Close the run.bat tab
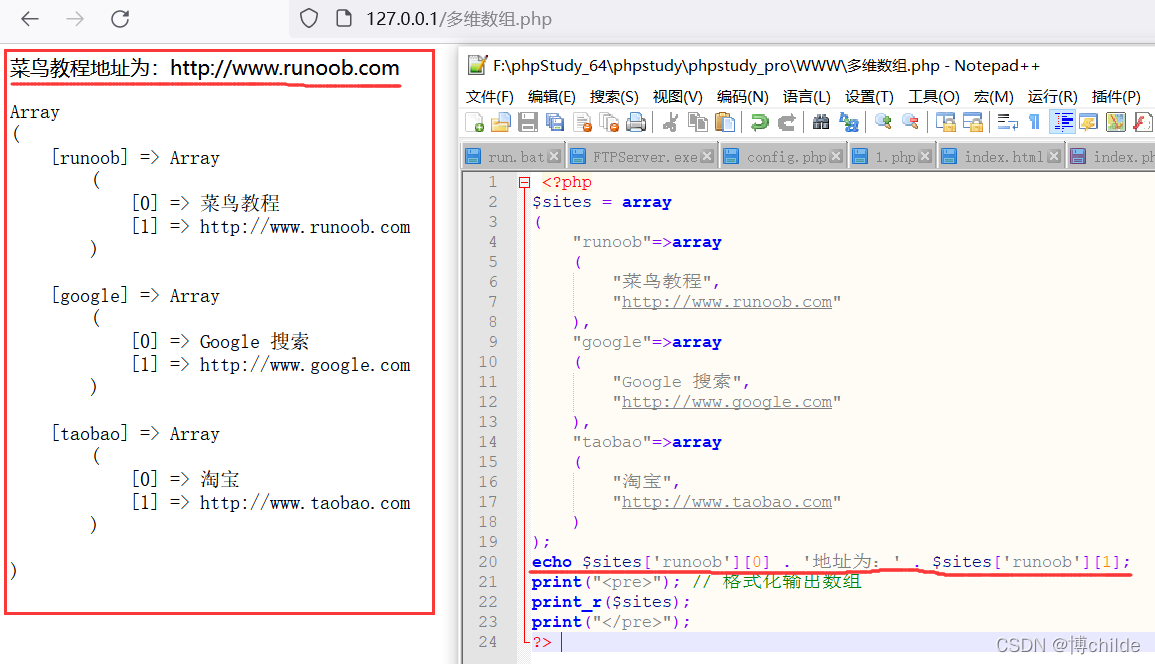The width and height of the screenshot is (1155, 664). 554,156
